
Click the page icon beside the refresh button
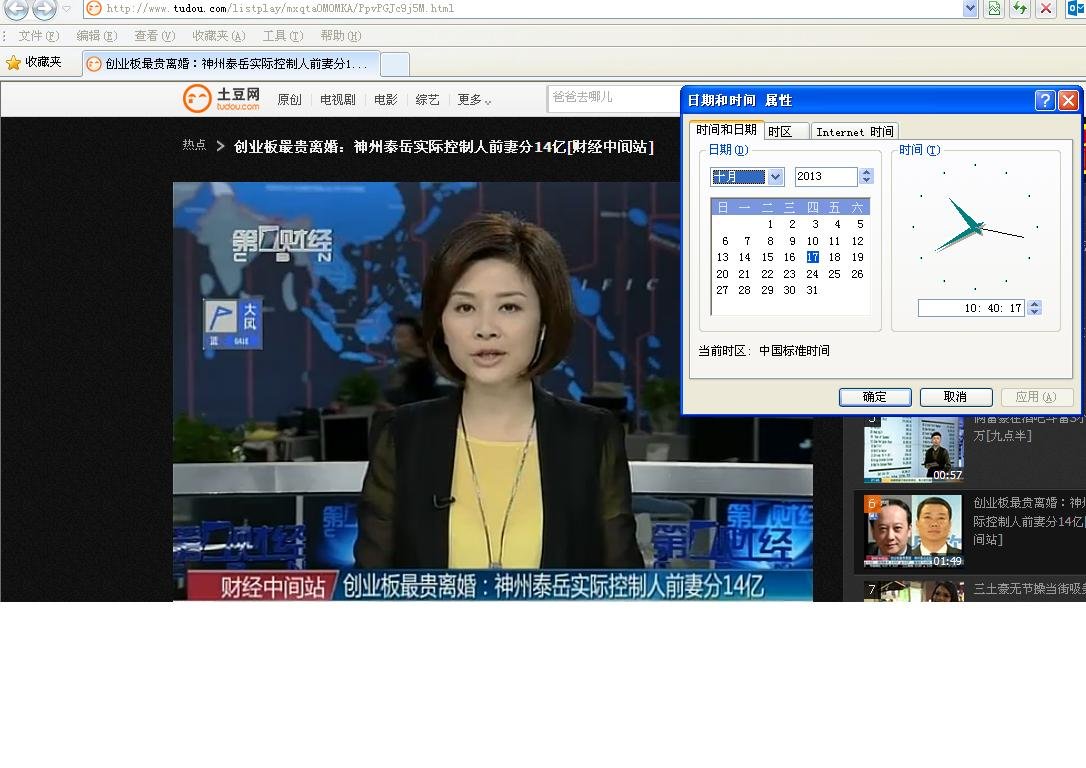(x=993, y=10)
